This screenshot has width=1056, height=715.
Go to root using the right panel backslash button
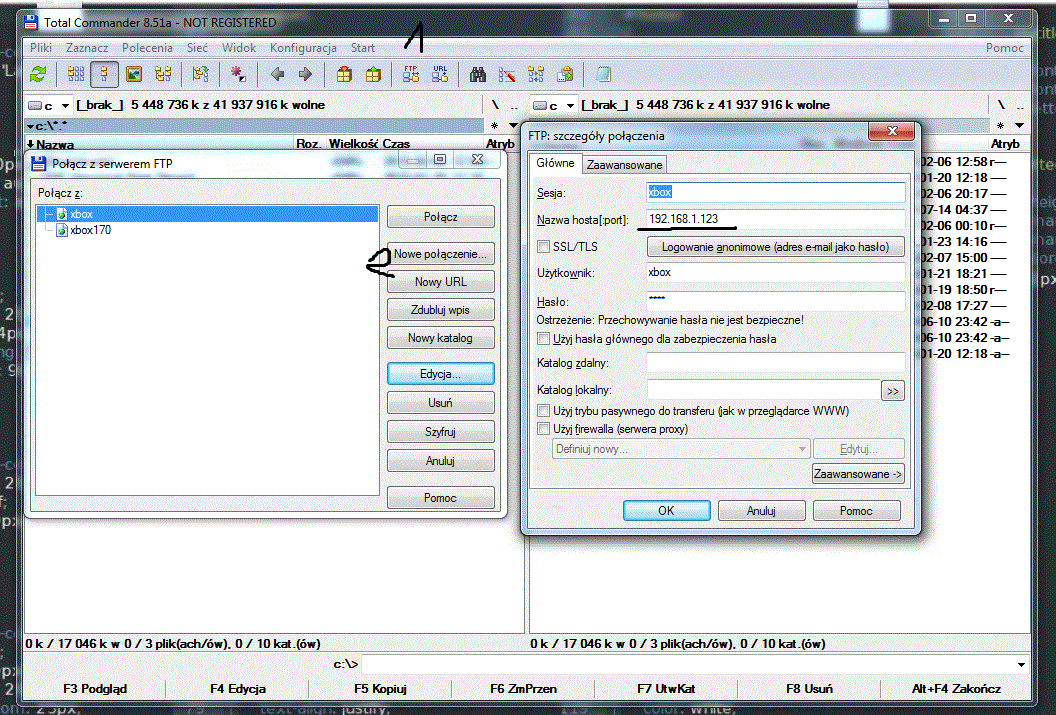click(x=1001, y=105)
